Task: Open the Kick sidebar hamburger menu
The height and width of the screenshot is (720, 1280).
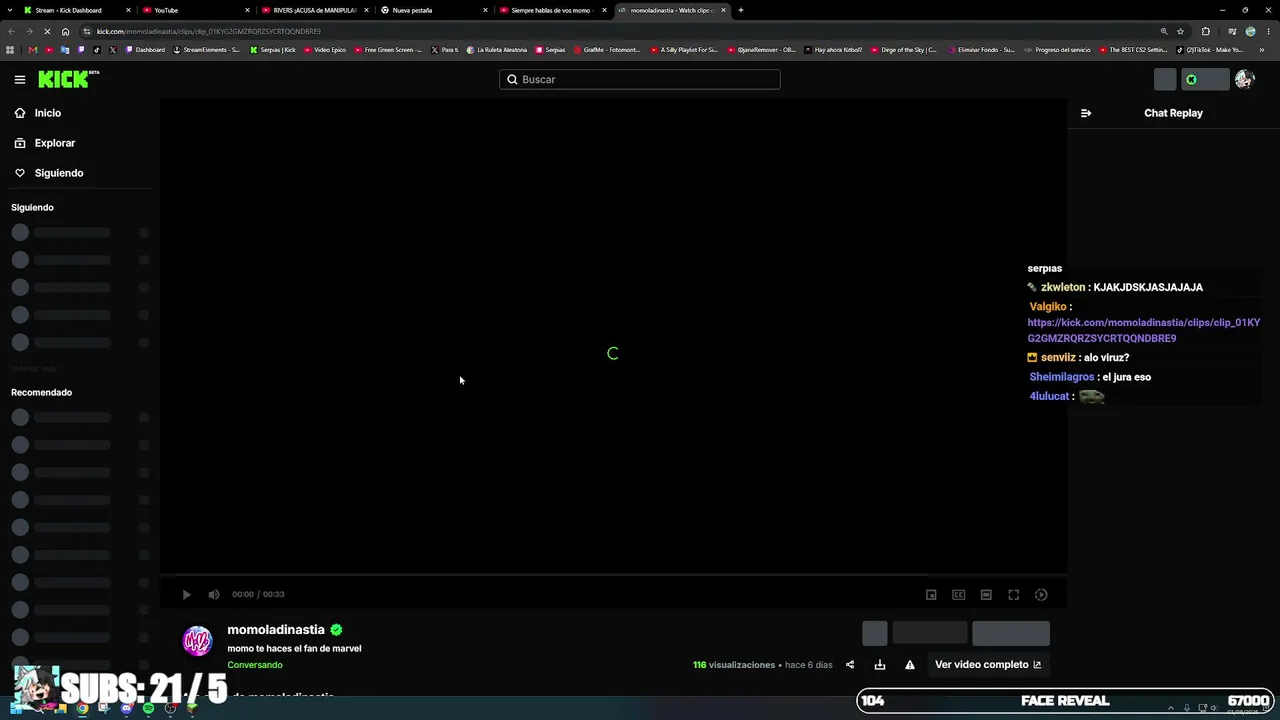Action: click(20, 80)
